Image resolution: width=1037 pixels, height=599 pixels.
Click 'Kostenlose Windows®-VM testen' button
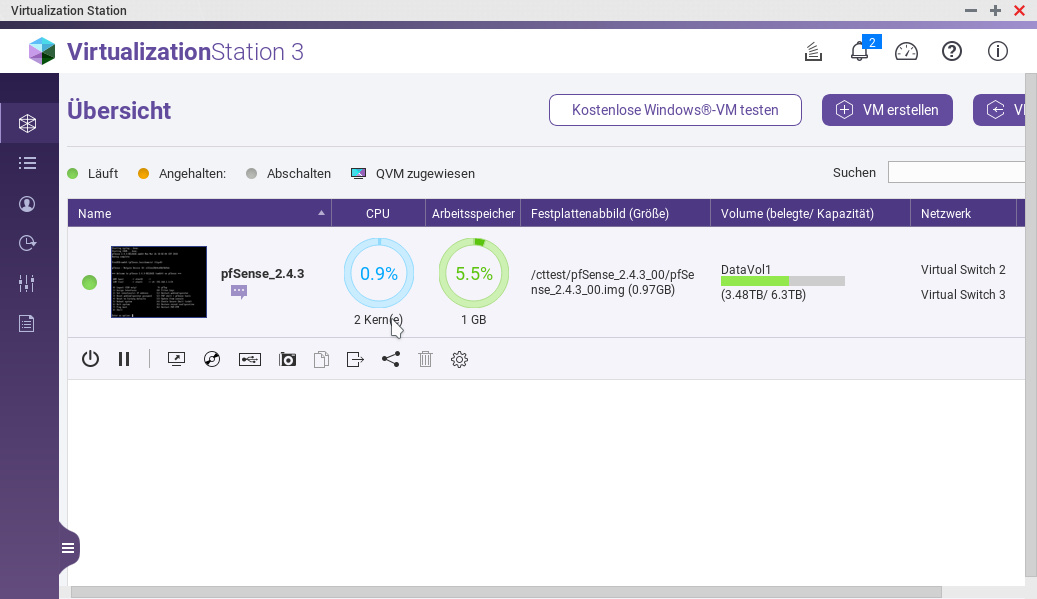675,110
